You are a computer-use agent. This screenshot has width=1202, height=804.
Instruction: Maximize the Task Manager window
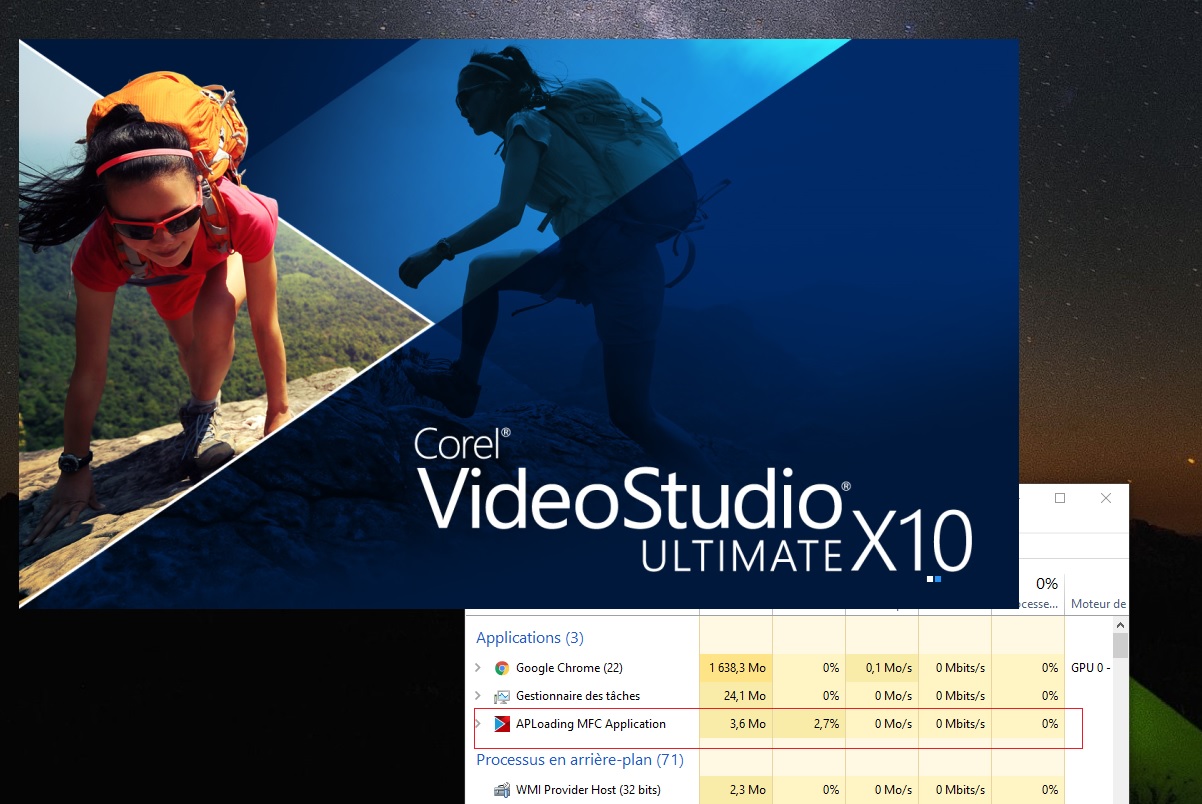pos(1060,498)
